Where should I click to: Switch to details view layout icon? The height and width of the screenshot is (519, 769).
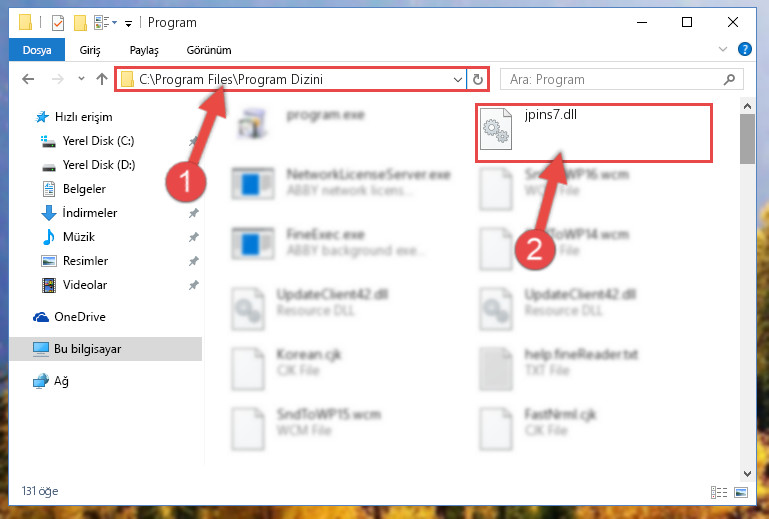click(x=718, y=492)
